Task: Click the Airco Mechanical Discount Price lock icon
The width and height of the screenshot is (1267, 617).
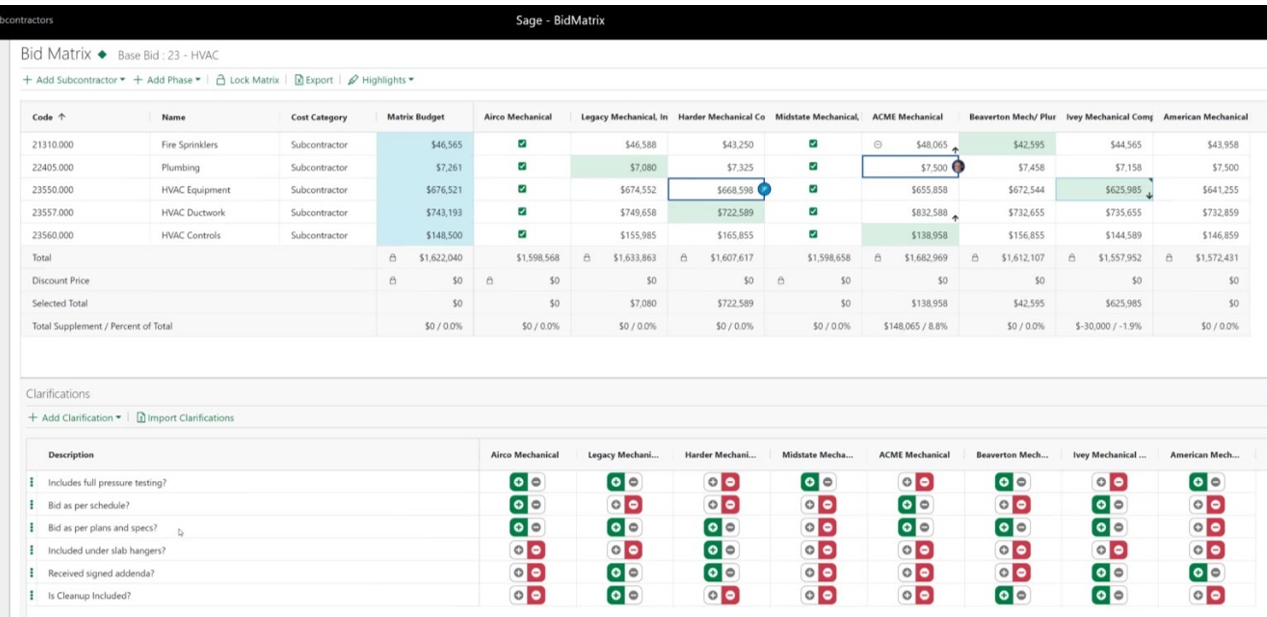Action: (x=489, y=281)
